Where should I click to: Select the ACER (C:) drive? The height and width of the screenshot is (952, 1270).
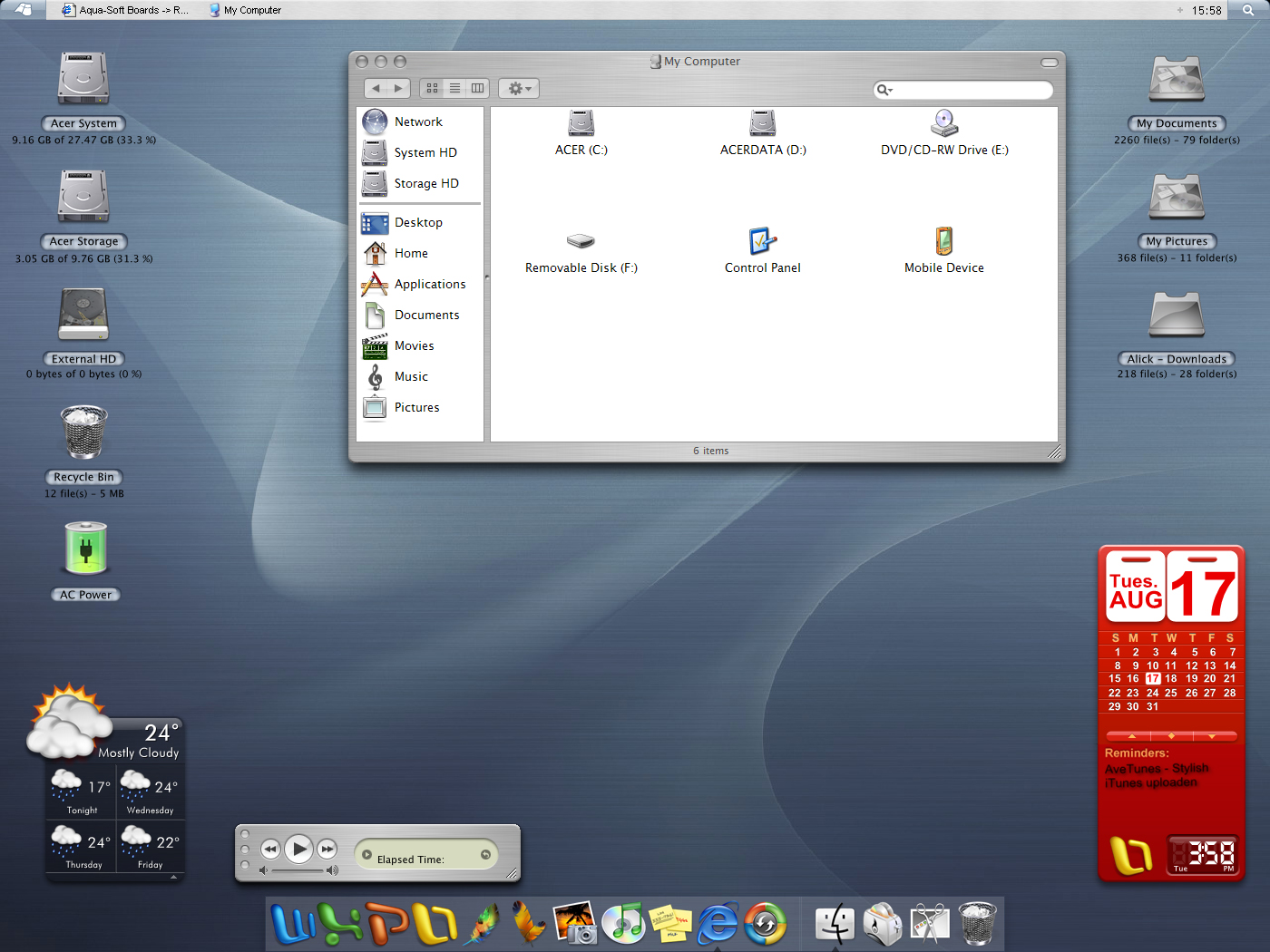(x=581, y=132)
